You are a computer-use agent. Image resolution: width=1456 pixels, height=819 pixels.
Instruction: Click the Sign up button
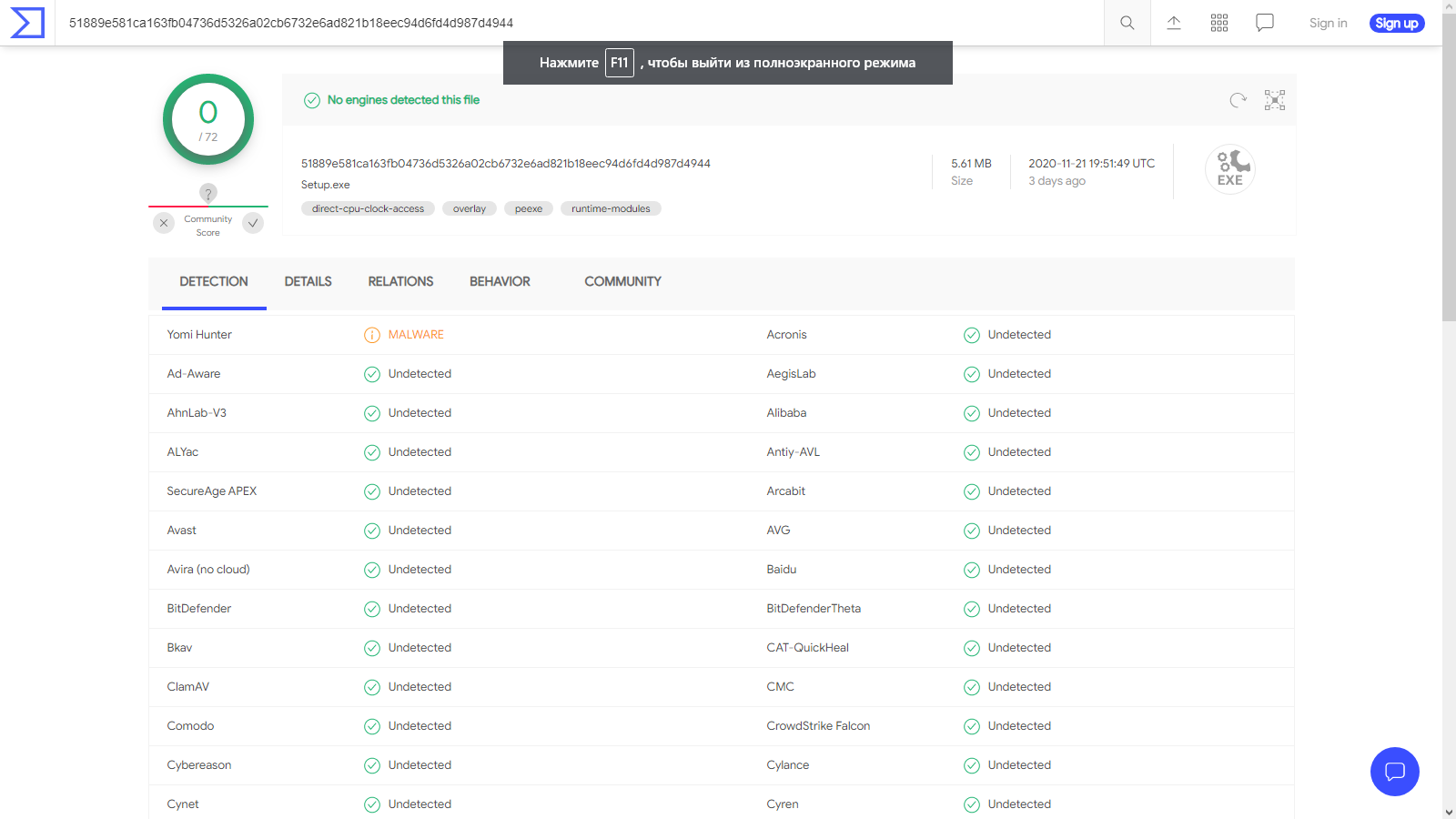[x=1396, y=24]
